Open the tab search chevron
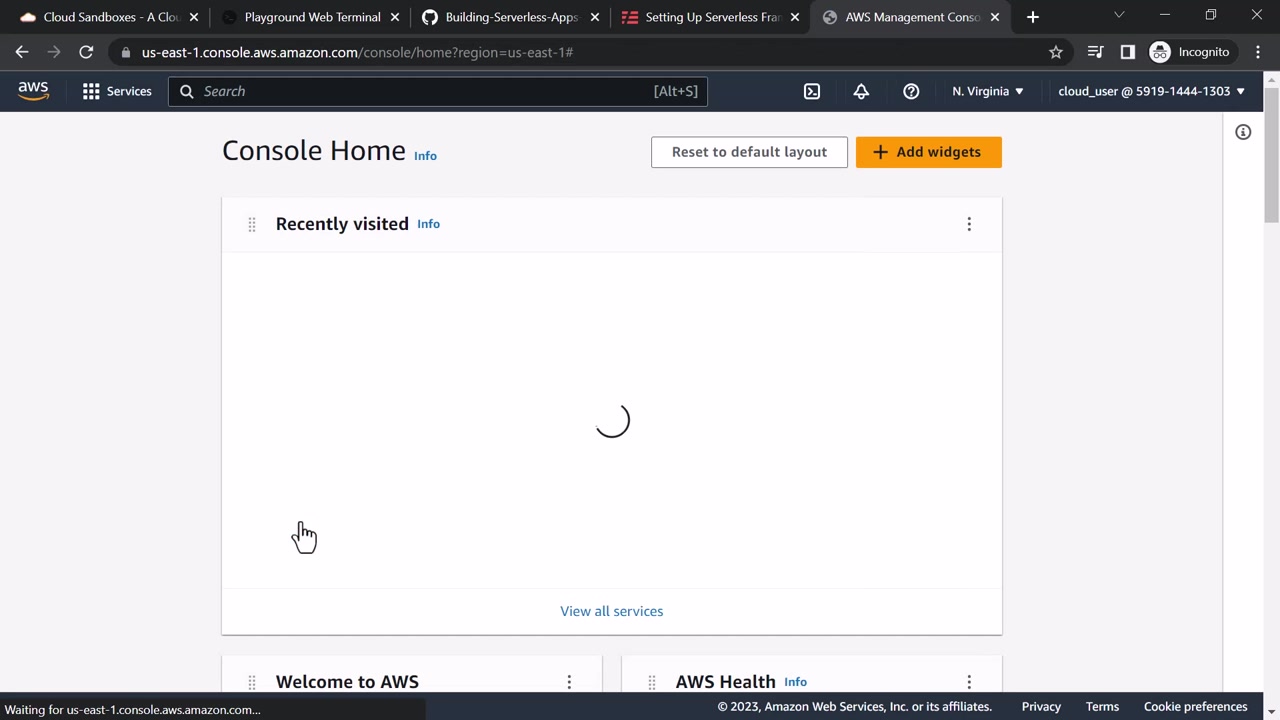Image resolution: width=1280 pixels, height=720 pixels. pos(1119,15)
